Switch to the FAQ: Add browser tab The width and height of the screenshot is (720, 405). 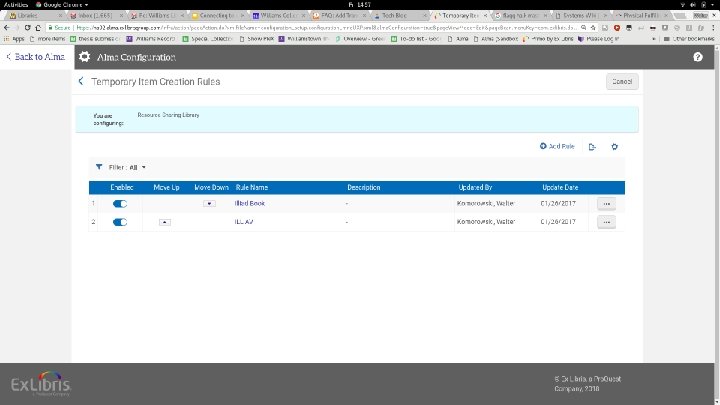click(339, 16)
